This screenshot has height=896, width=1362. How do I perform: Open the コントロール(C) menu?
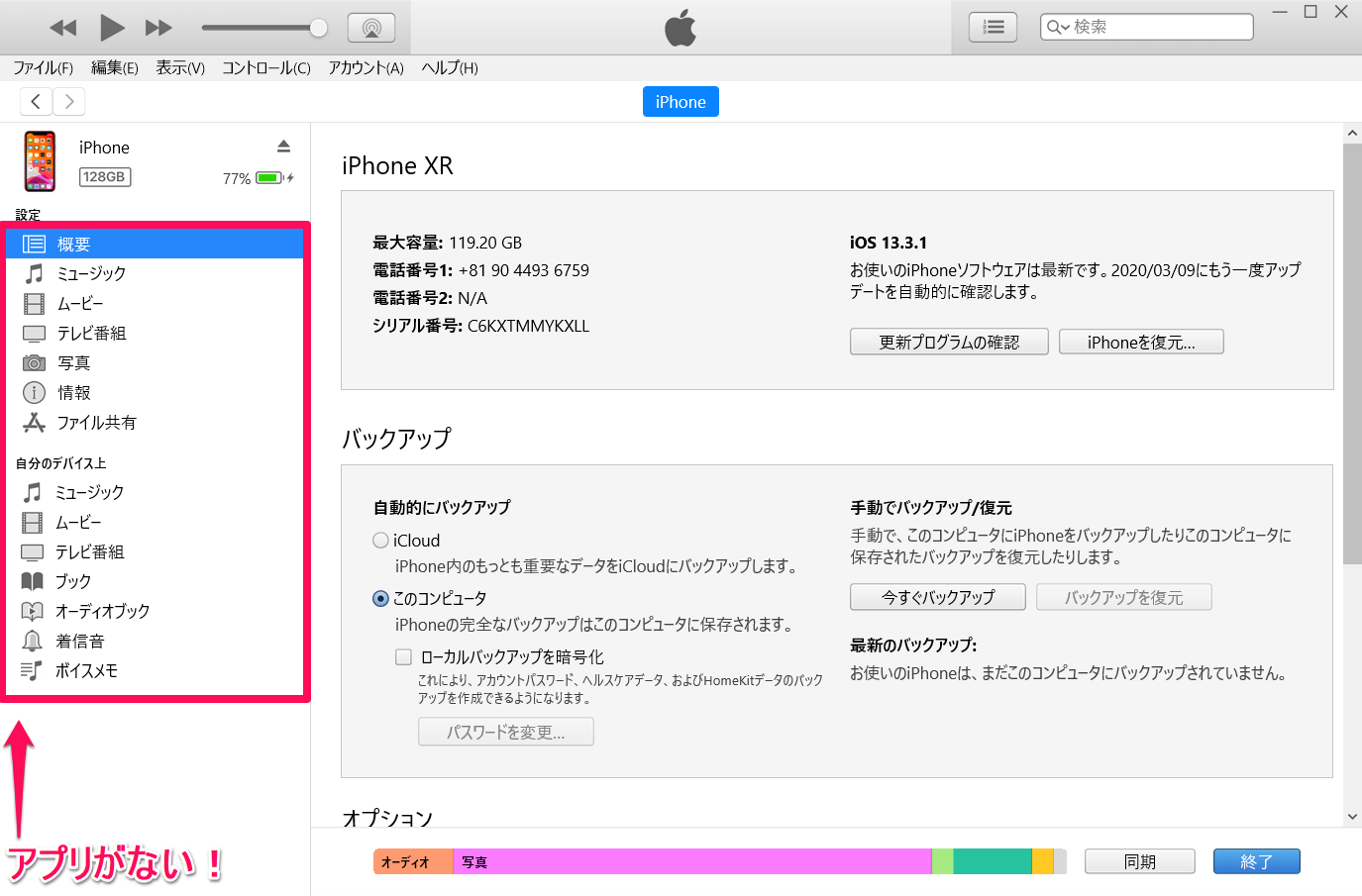click(265, 68)
